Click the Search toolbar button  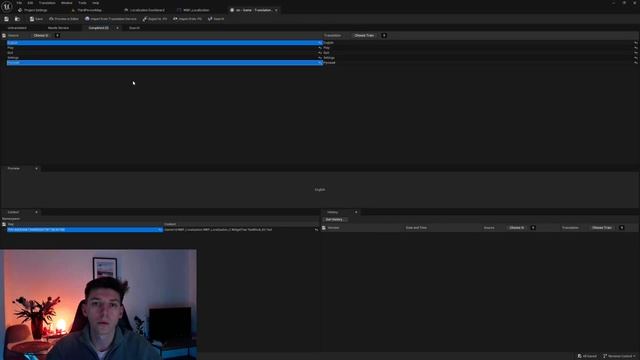pos(216,19)
